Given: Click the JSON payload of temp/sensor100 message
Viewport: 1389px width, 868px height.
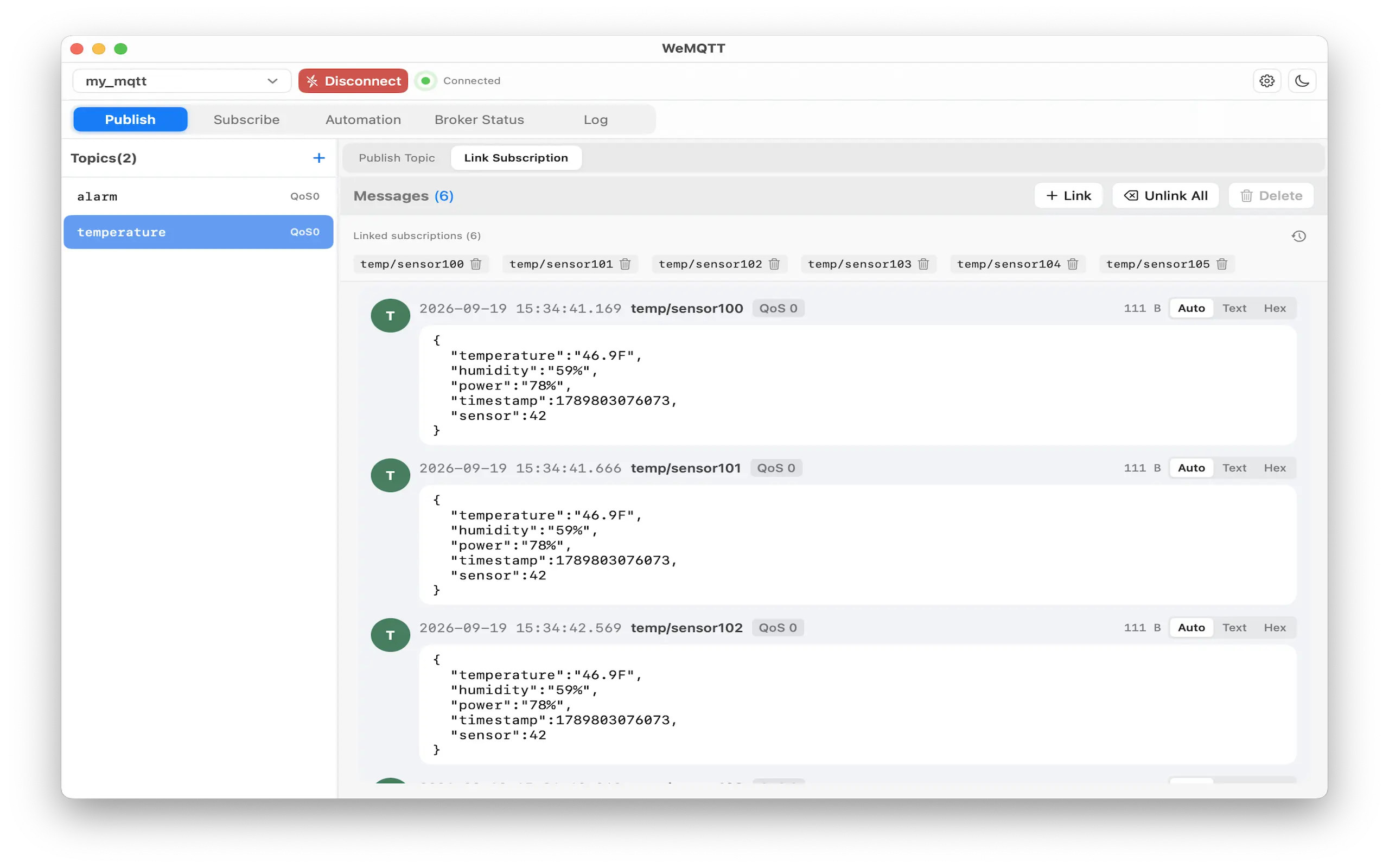Looking at the screenshot, I should 857,385.
